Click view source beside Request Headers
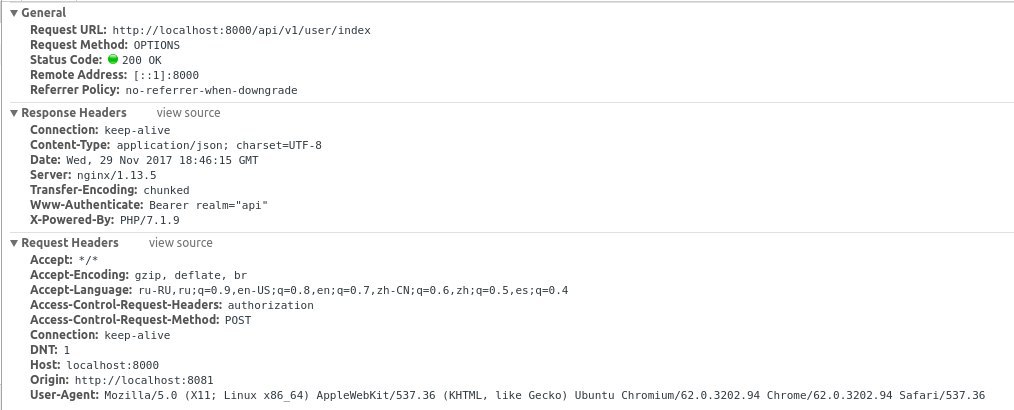Viewport: 1014px width, 410px height. [x=180, y=243]
